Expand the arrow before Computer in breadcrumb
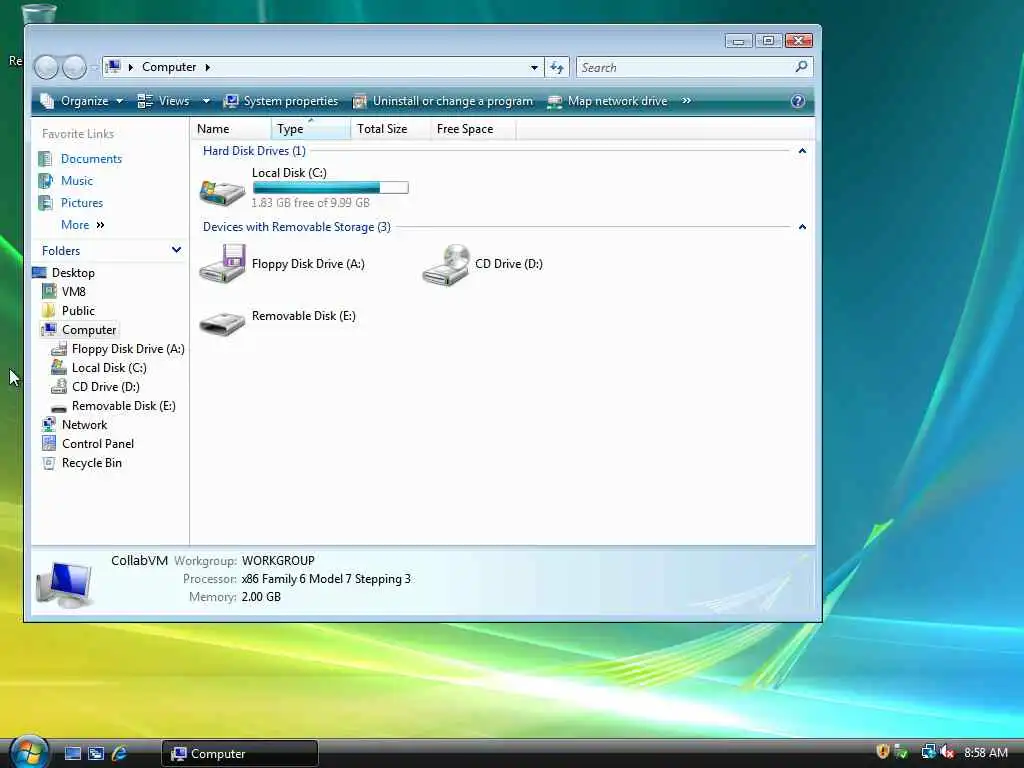This screenshot has width=1024, height=768. click(x=131, y=67)
